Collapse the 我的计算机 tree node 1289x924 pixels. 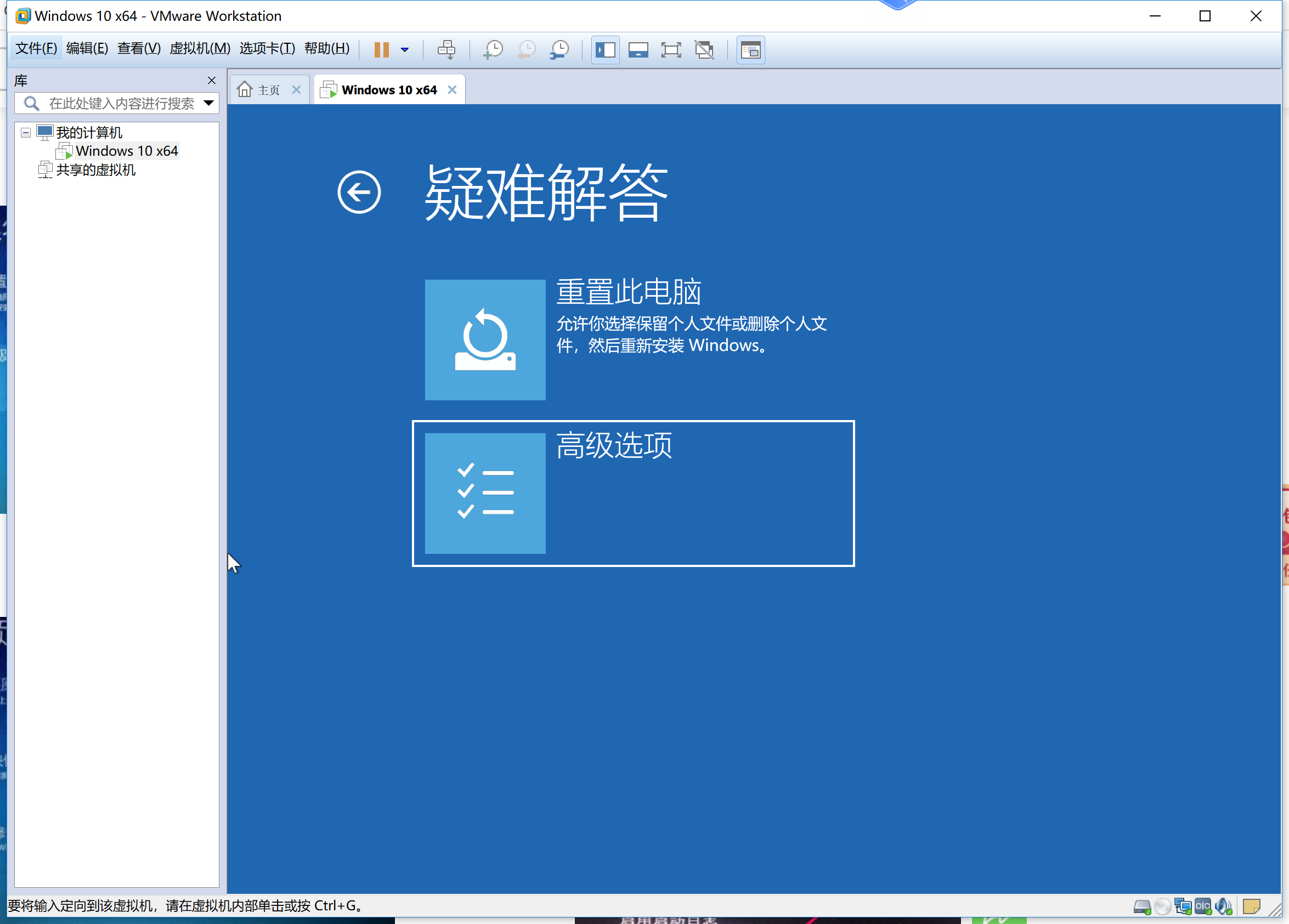pyautogui.click(x=26, y=132)
